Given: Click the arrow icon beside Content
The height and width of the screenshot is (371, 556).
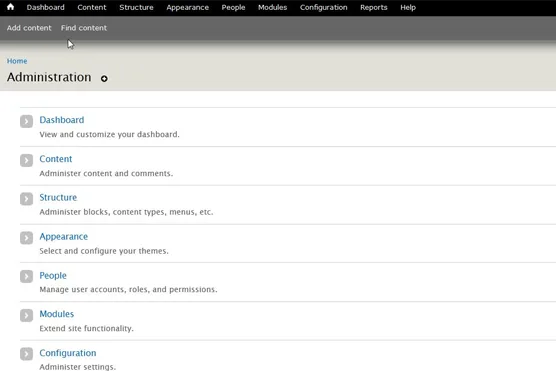Looking at the screenshot, I should click(26, 160).
